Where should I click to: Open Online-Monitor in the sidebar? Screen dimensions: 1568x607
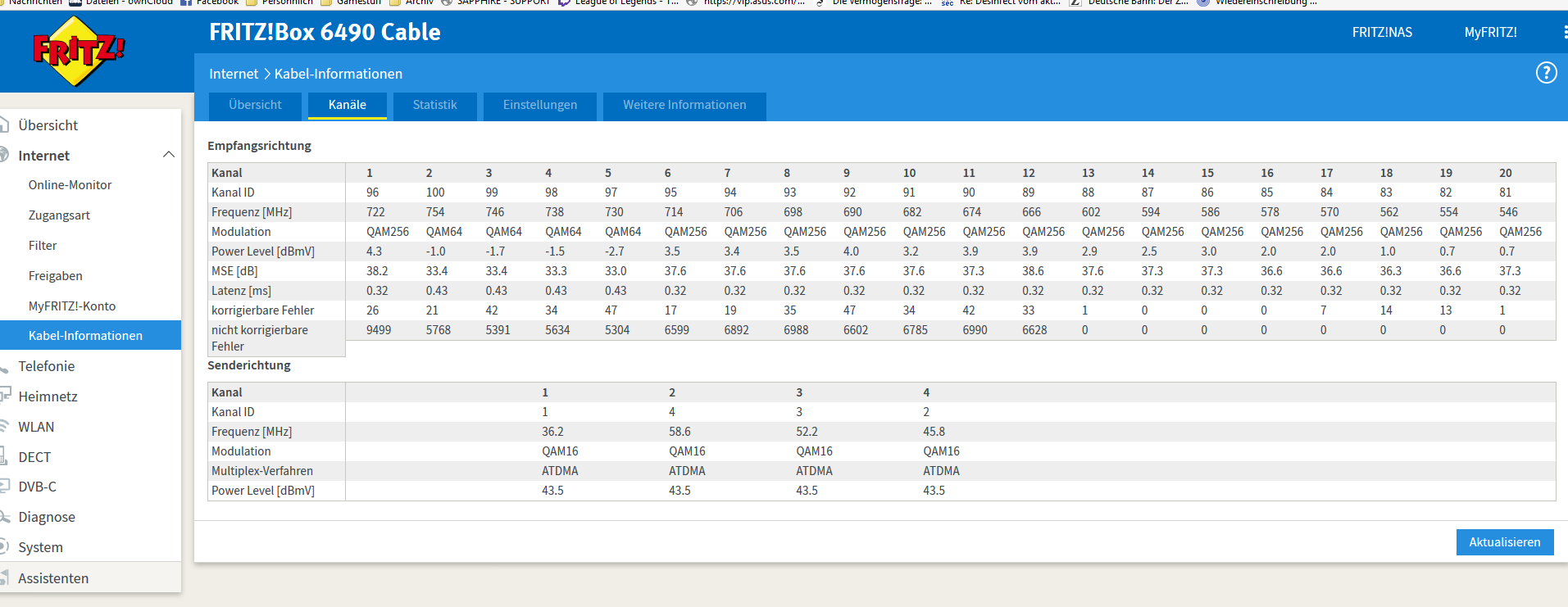pos(70,185)
